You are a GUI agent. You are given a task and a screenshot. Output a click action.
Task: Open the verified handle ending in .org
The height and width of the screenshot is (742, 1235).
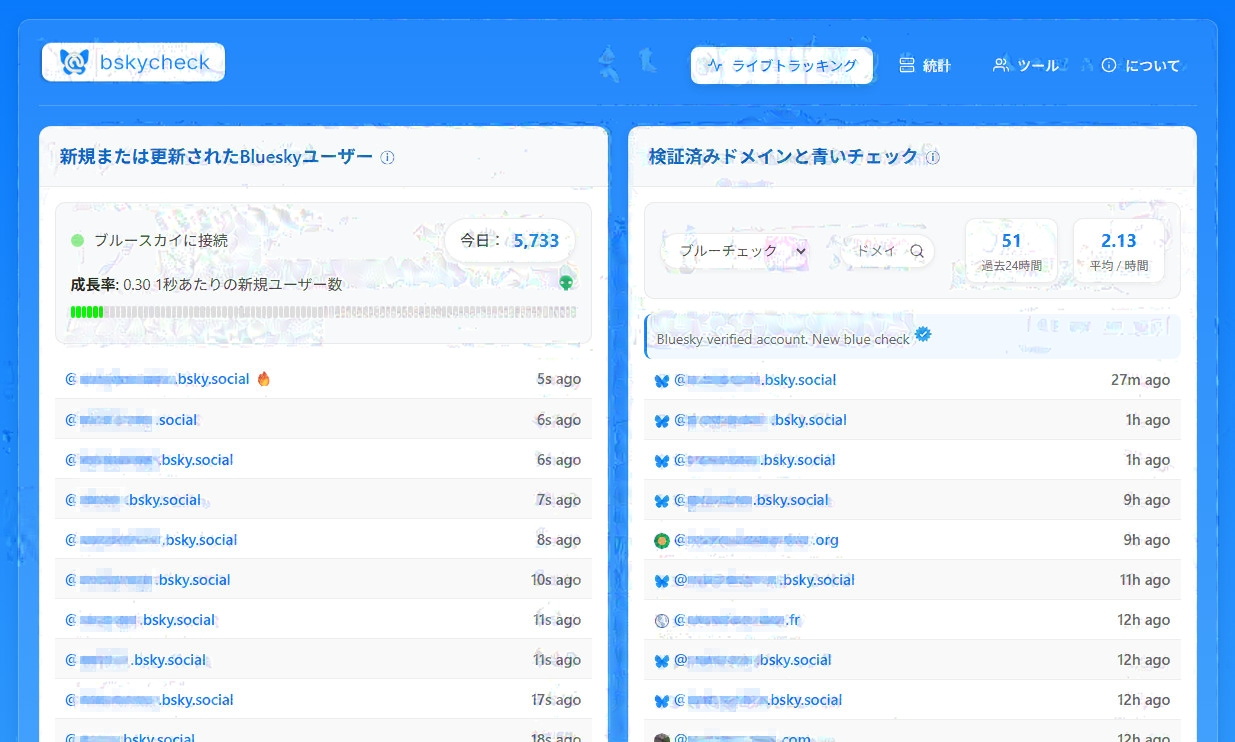coord(756,540)
